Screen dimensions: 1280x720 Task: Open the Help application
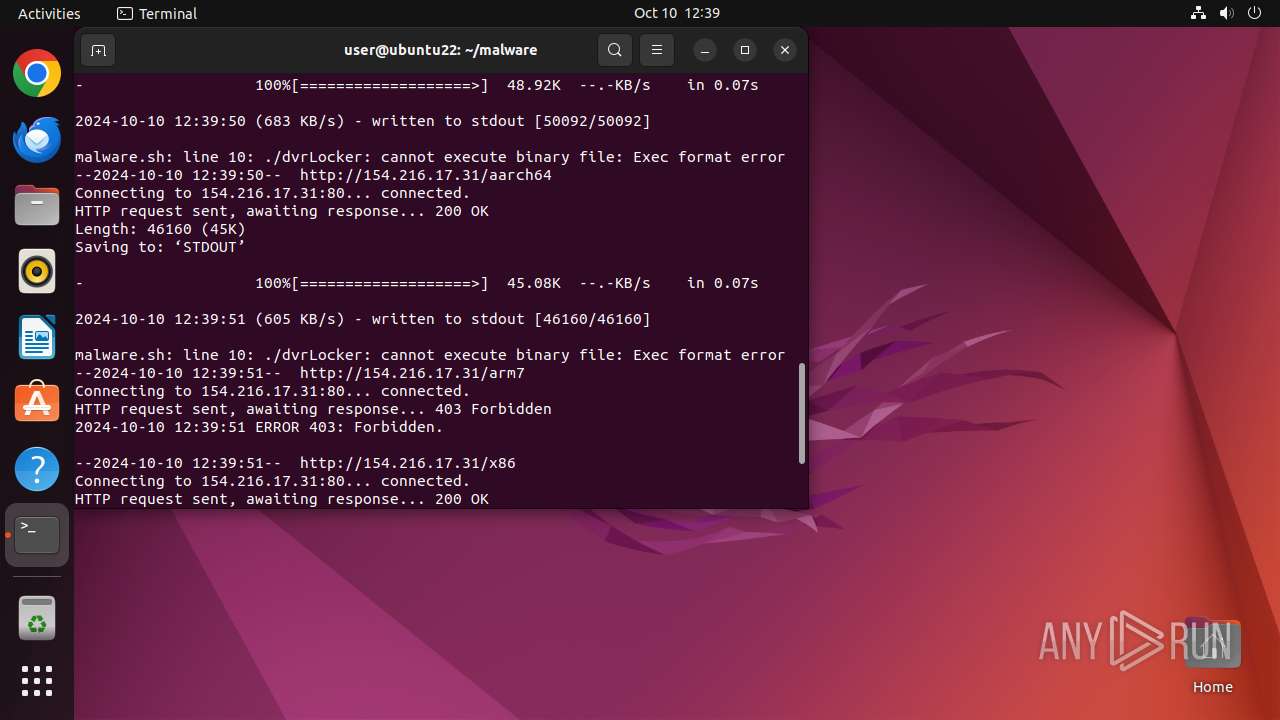coord(37,469)
